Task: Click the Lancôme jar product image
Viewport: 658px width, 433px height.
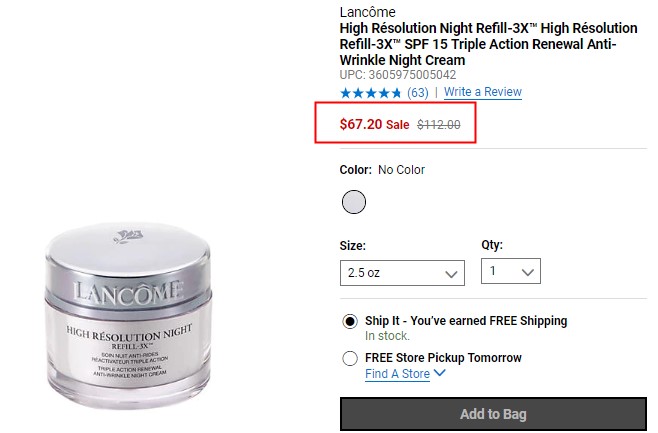Action: [x=128, y=314]
